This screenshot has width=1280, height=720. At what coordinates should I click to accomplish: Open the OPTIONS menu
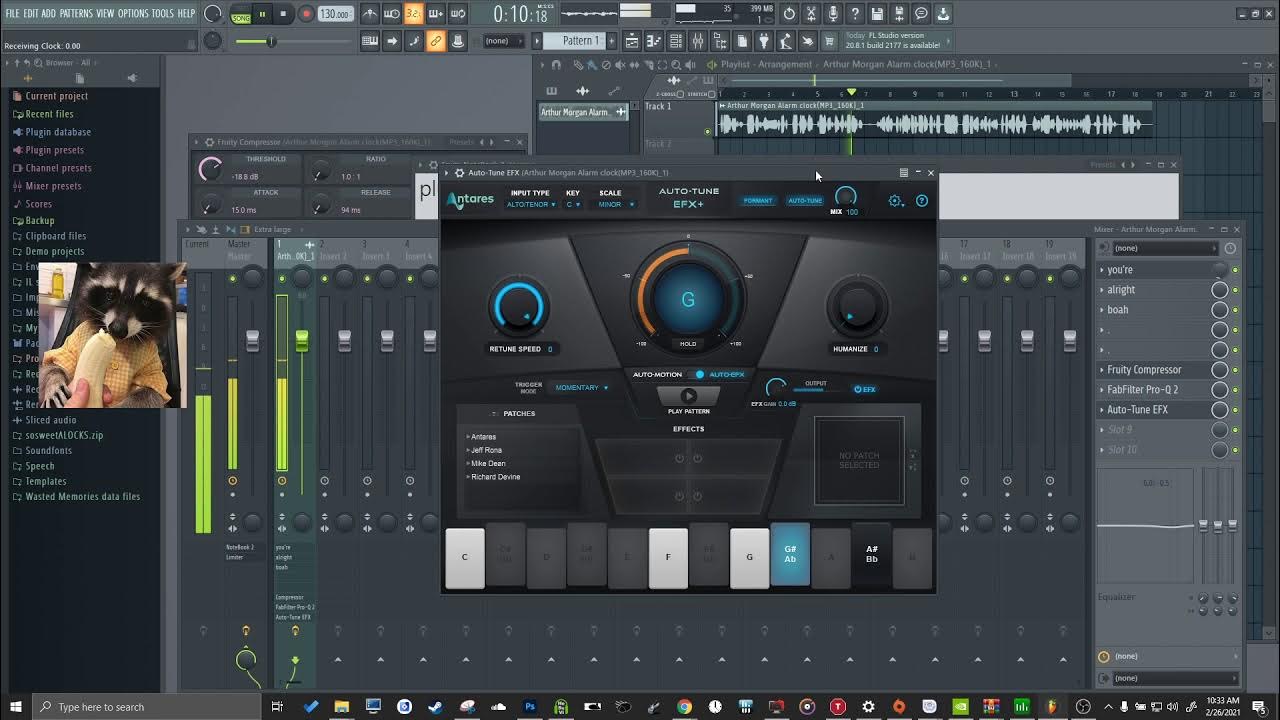click(133, 14)
